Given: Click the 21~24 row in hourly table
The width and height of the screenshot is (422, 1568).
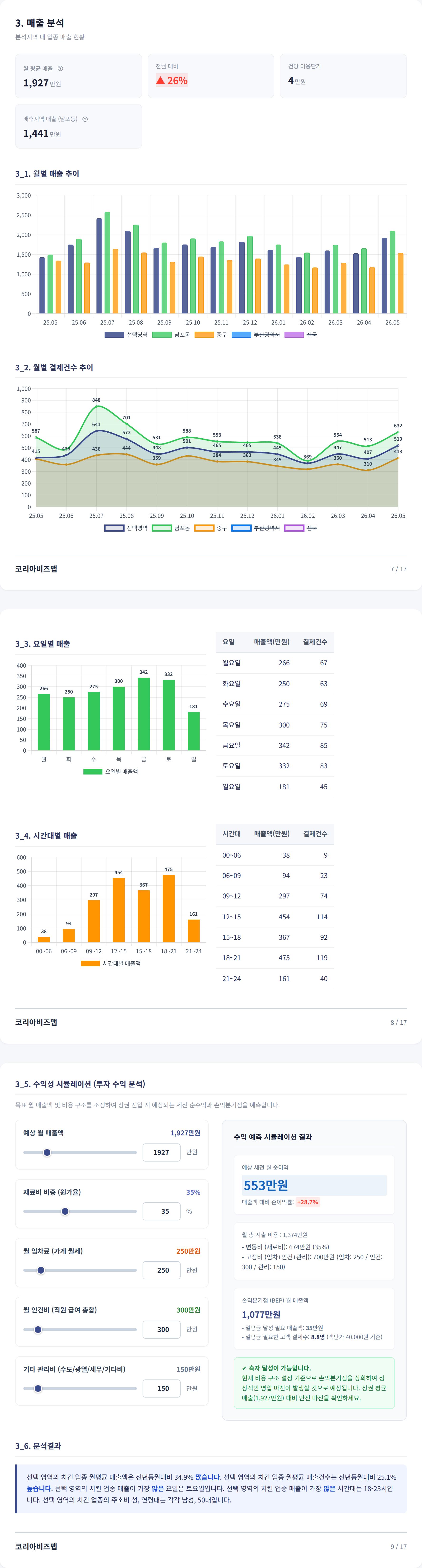Looking at the screenshot, I should click(275, 979).
